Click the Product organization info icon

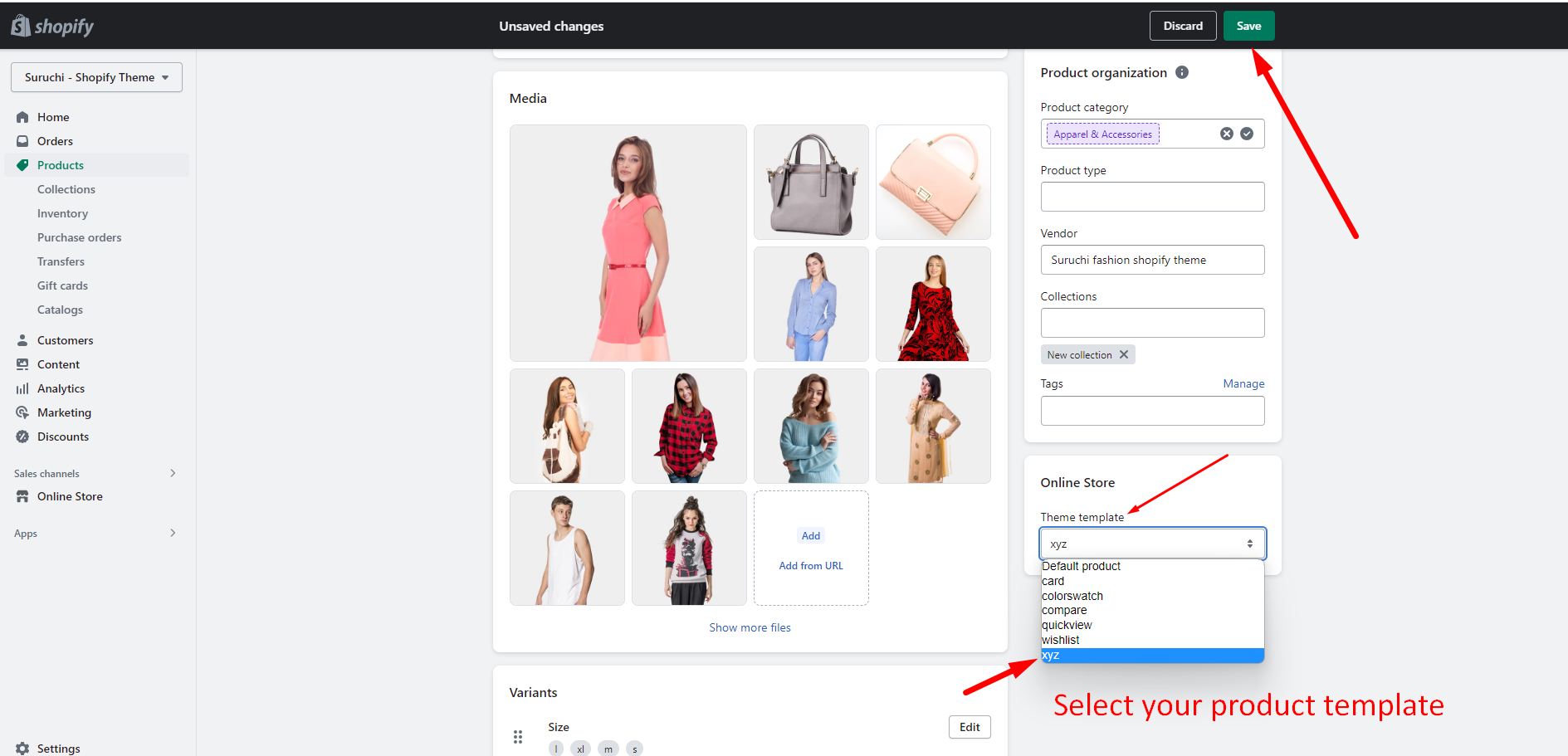1182,72
